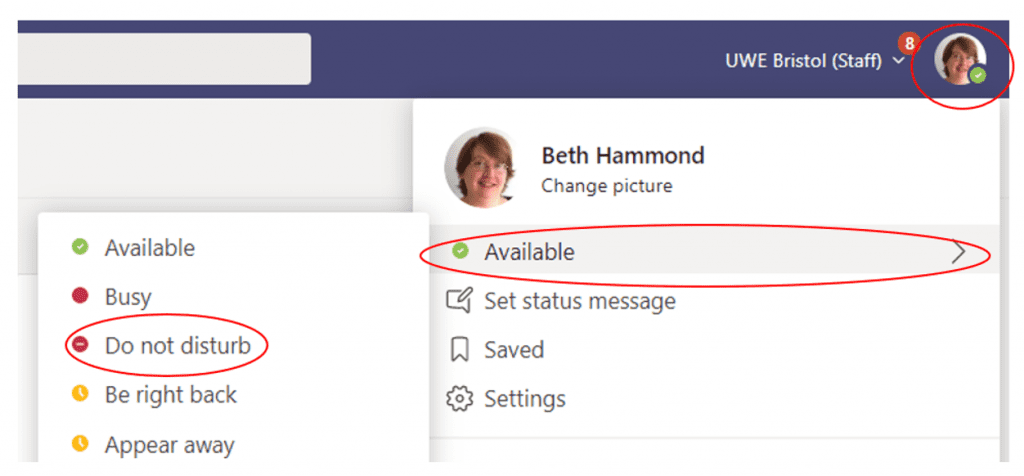
Task: Click the Change picture link
Action: [x=607, y=186]
